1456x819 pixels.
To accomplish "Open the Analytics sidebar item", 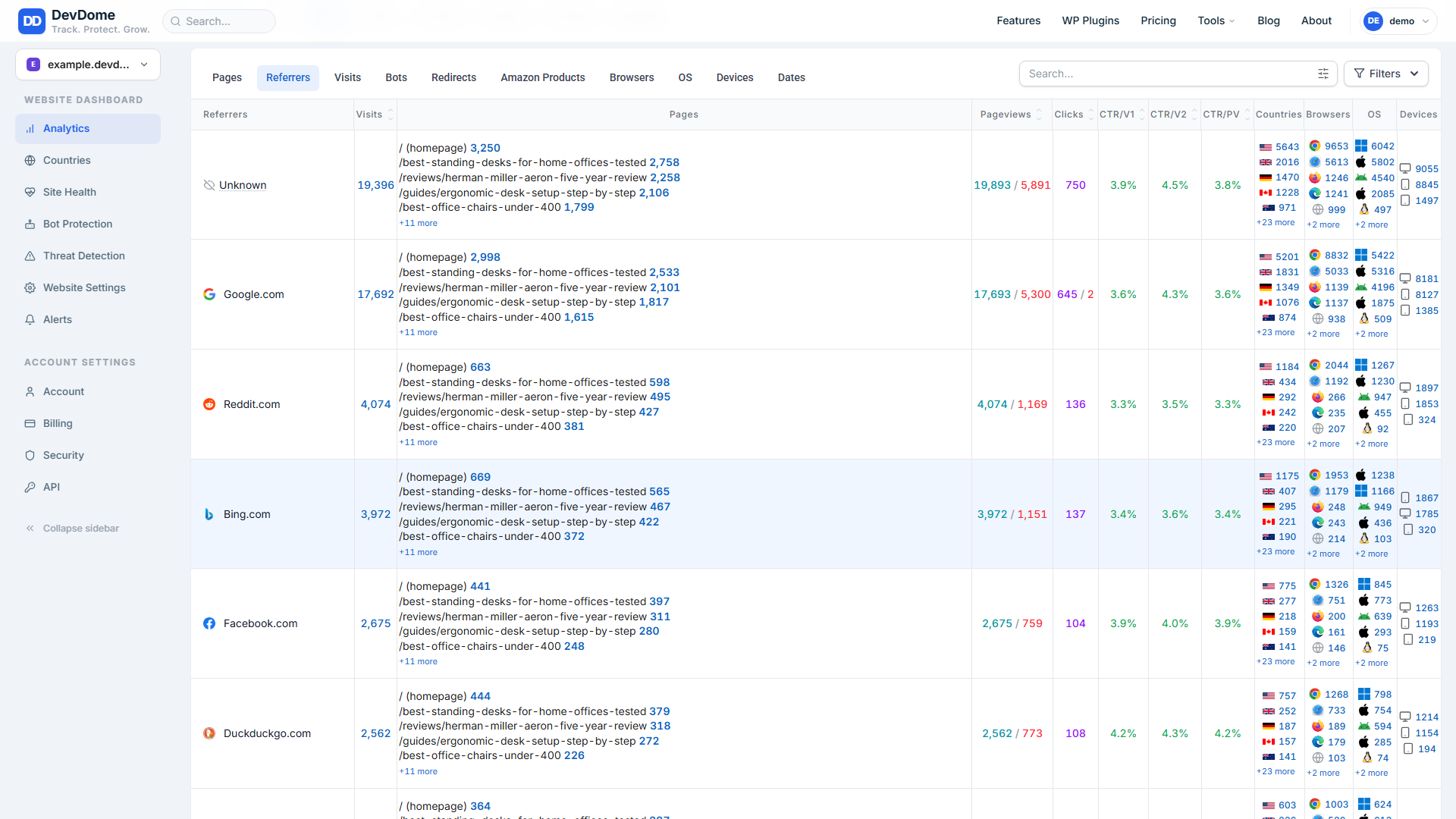I will 88,129.
